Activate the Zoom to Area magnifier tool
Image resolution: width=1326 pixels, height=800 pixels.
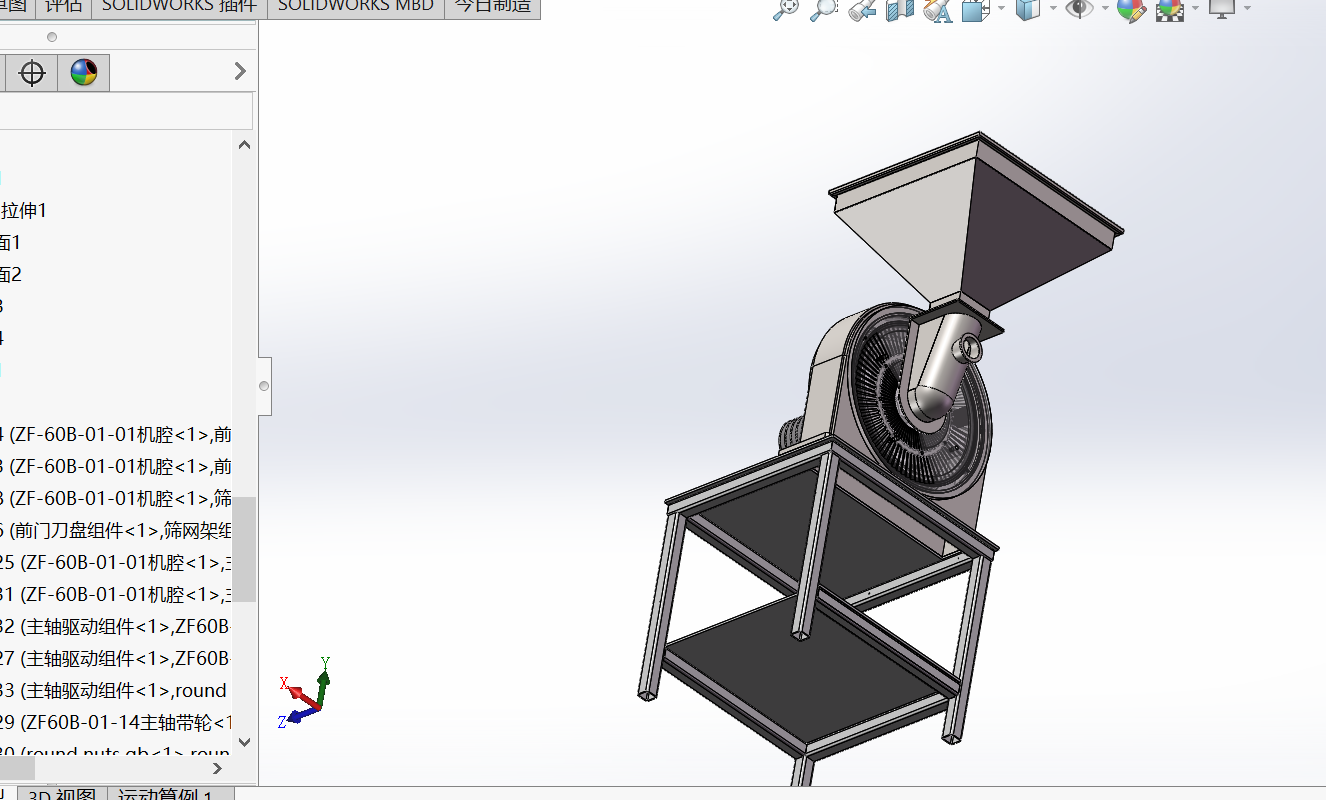823,10
